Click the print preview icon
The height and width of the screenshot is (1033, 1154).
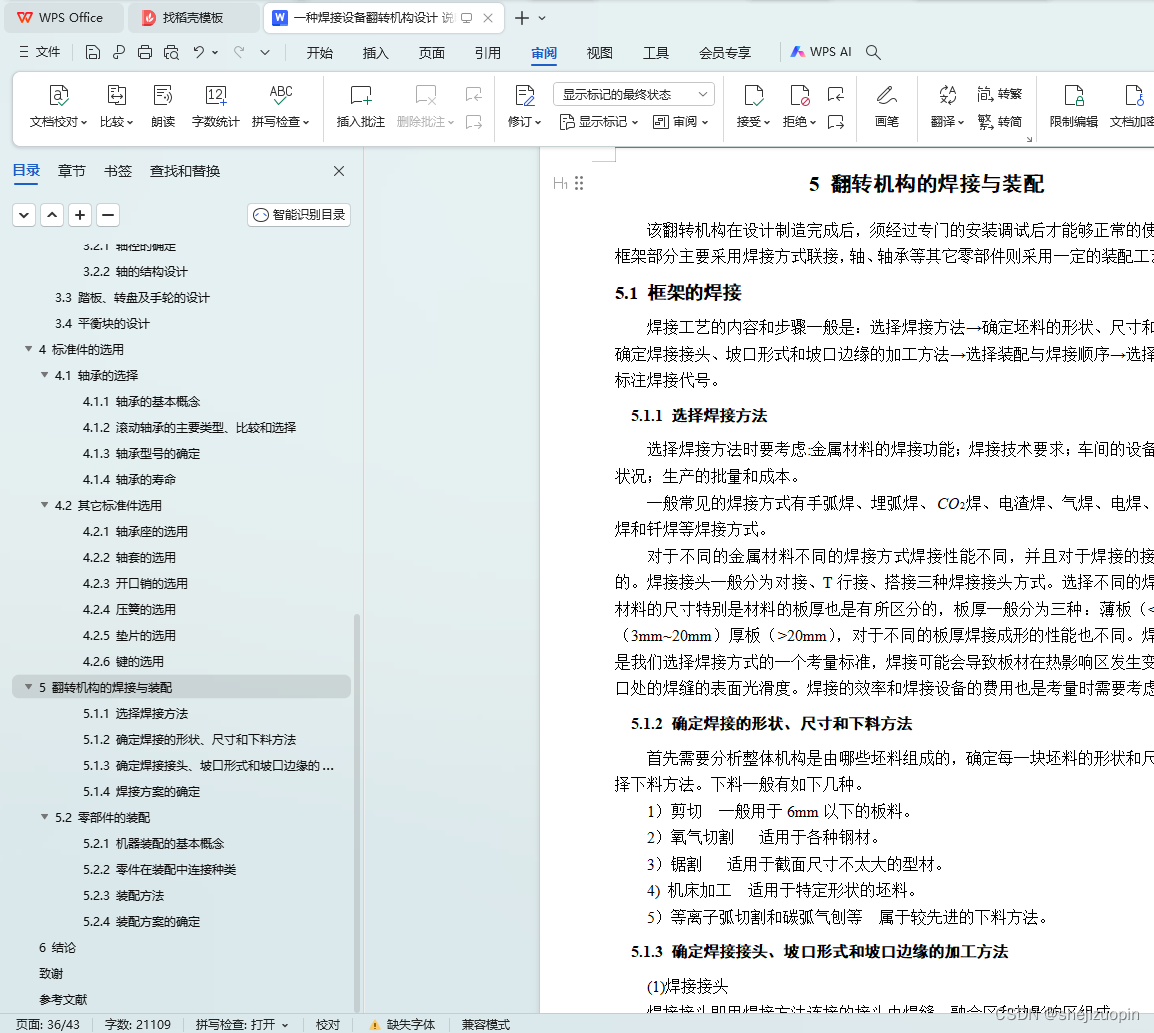(171, 52)
